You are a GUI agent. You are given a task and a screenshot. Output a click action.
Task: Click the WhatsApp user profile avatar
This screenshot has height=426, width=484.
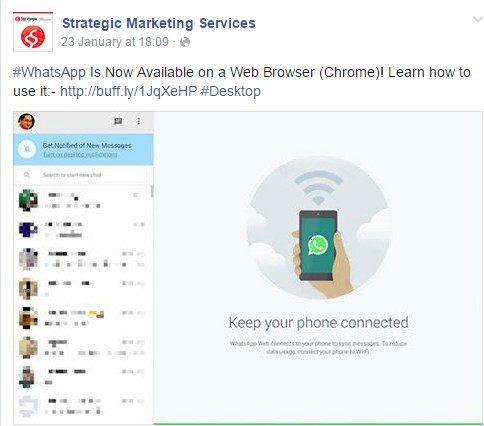click(26, 121)
